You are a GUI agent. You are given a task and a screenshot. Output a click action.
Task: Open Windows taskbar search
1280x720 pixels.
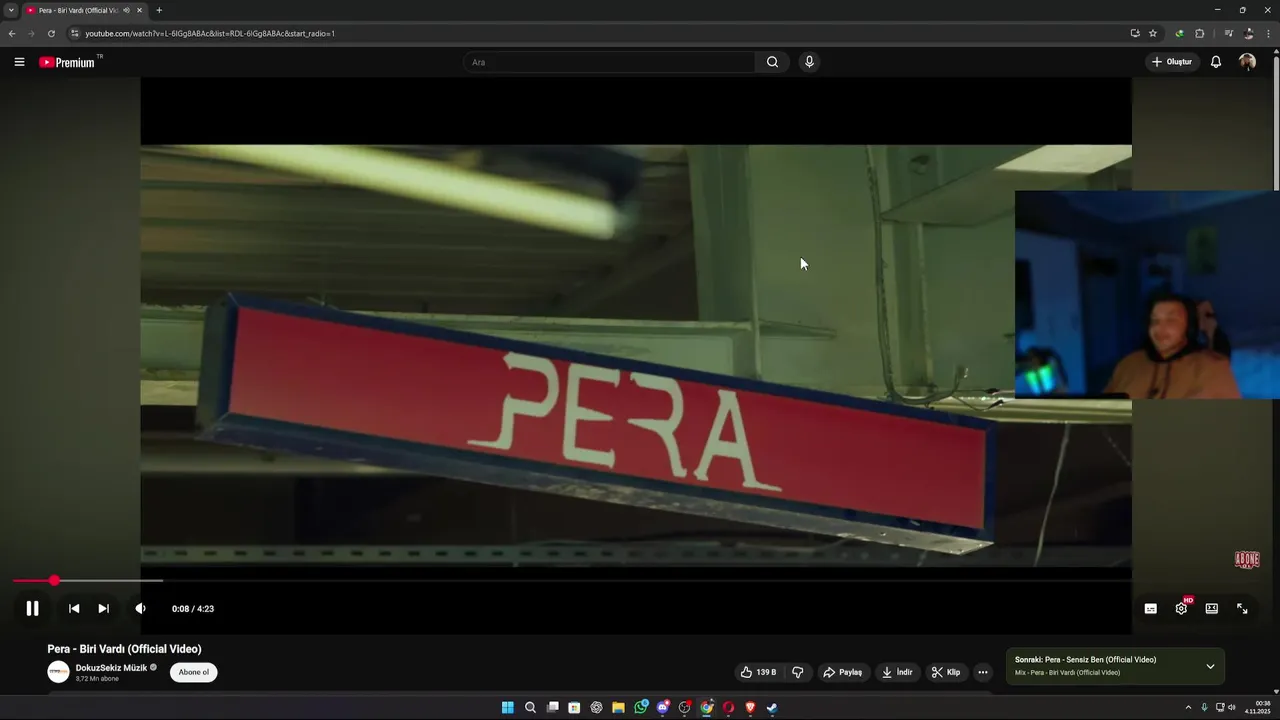(530, 707)
